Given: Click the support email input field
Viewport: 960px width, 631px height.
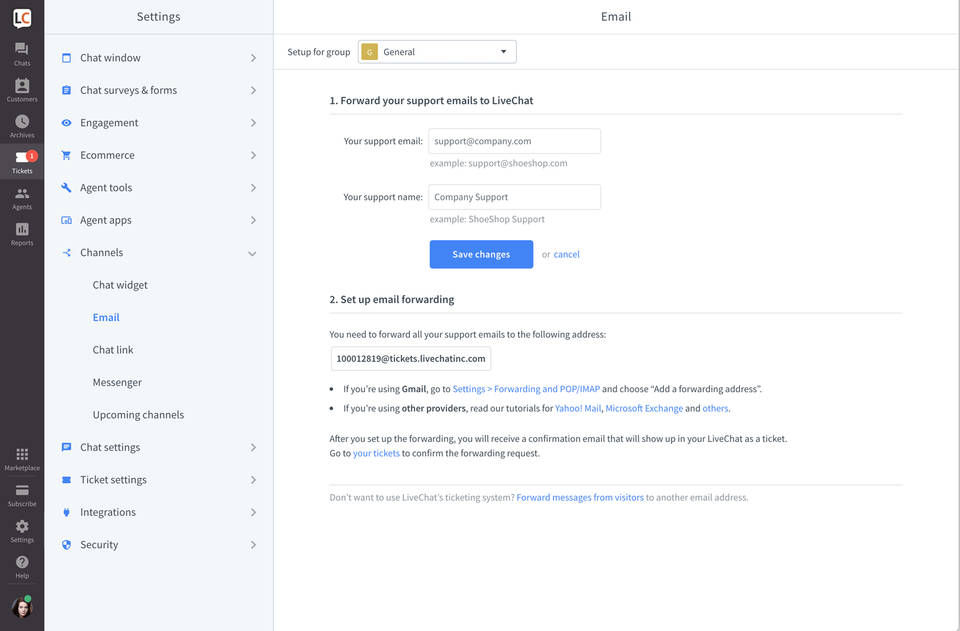Looking at the screenshot, I should (514, 141).
